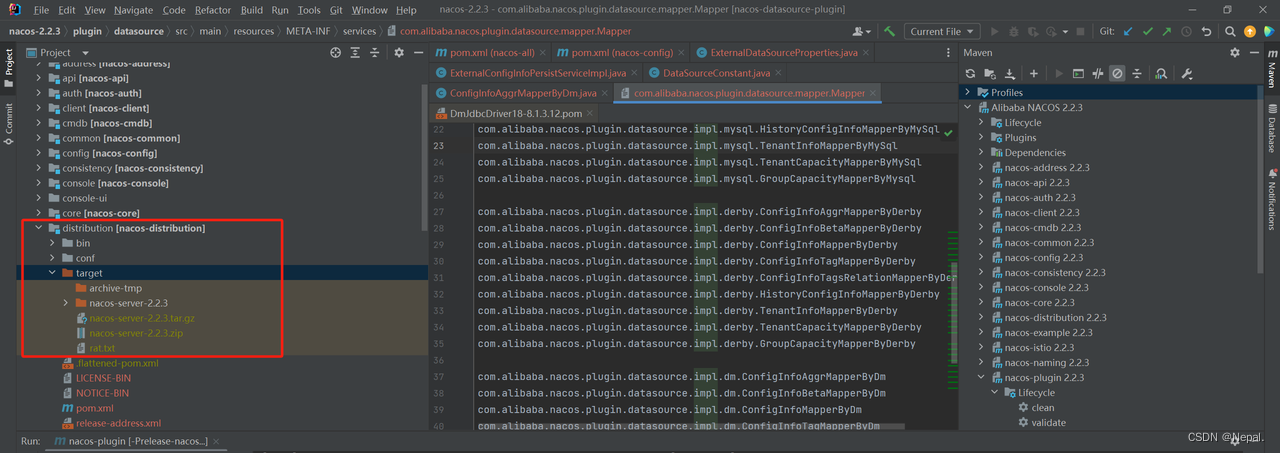Collapse the target folder in Project tree

tap(53, 273)
